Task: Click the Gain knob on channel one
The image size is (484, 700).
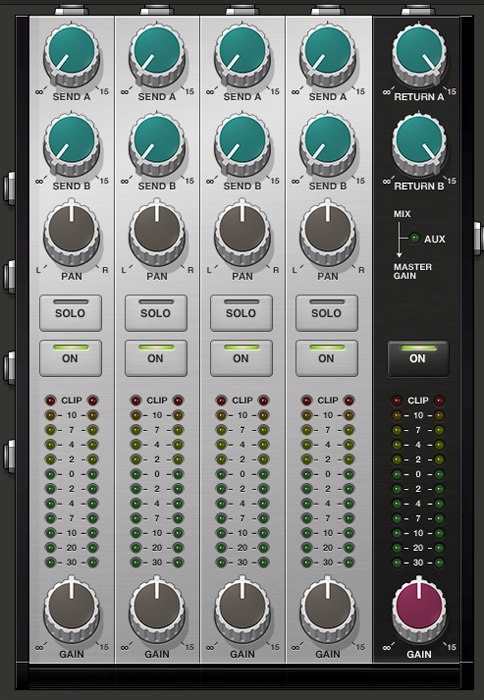Action: pyautogui.click(x=71, y=609)
